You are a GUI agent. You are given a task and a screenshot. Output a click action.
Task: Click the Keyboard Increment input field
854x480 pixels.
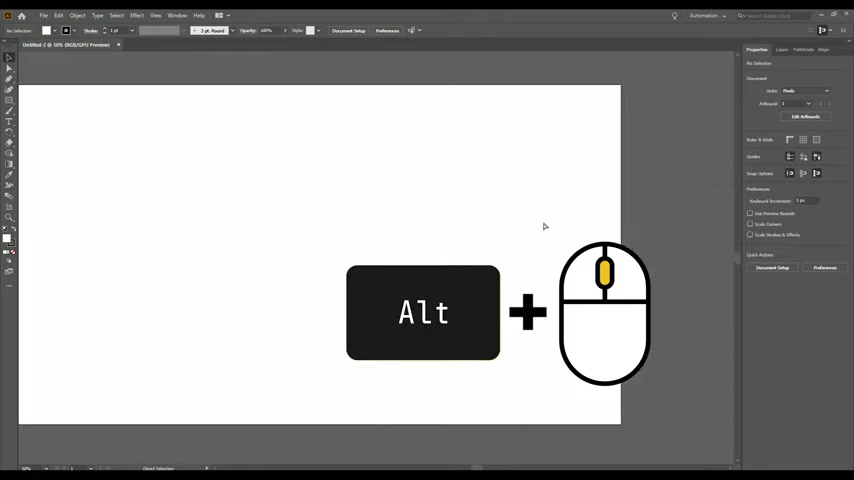click(806, 200)
